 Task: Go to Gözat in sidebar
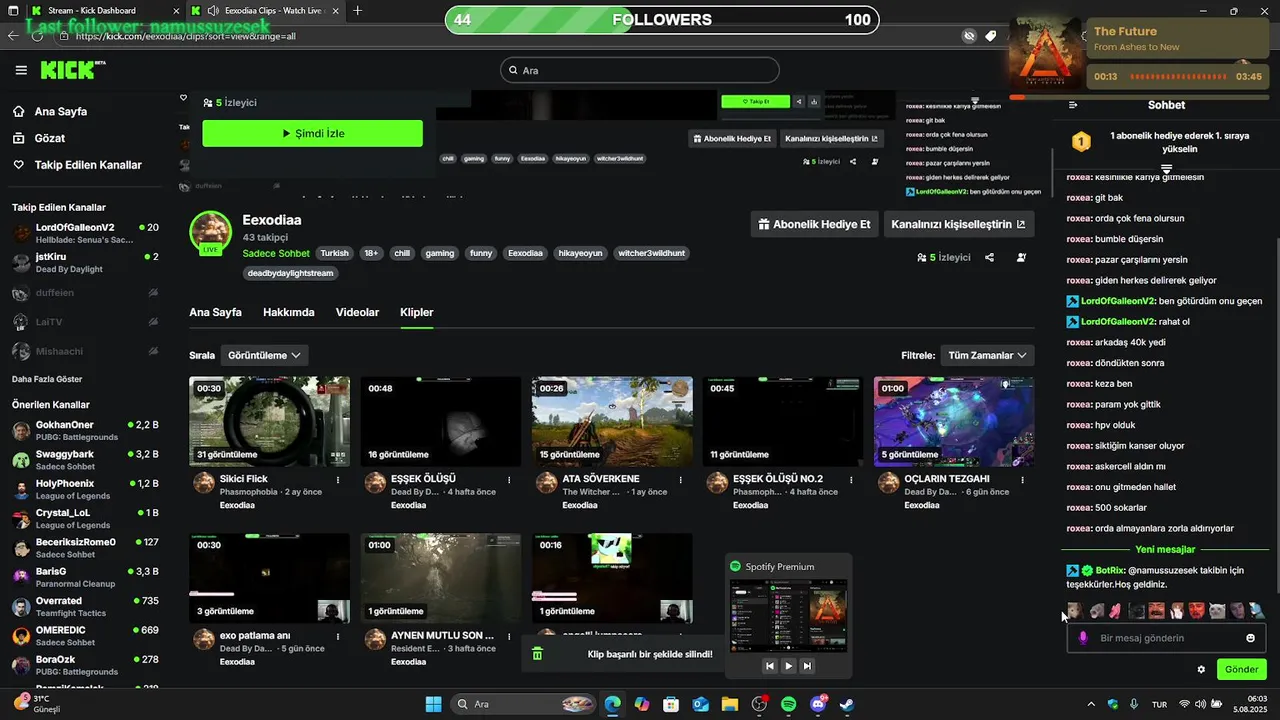(50, 138)
